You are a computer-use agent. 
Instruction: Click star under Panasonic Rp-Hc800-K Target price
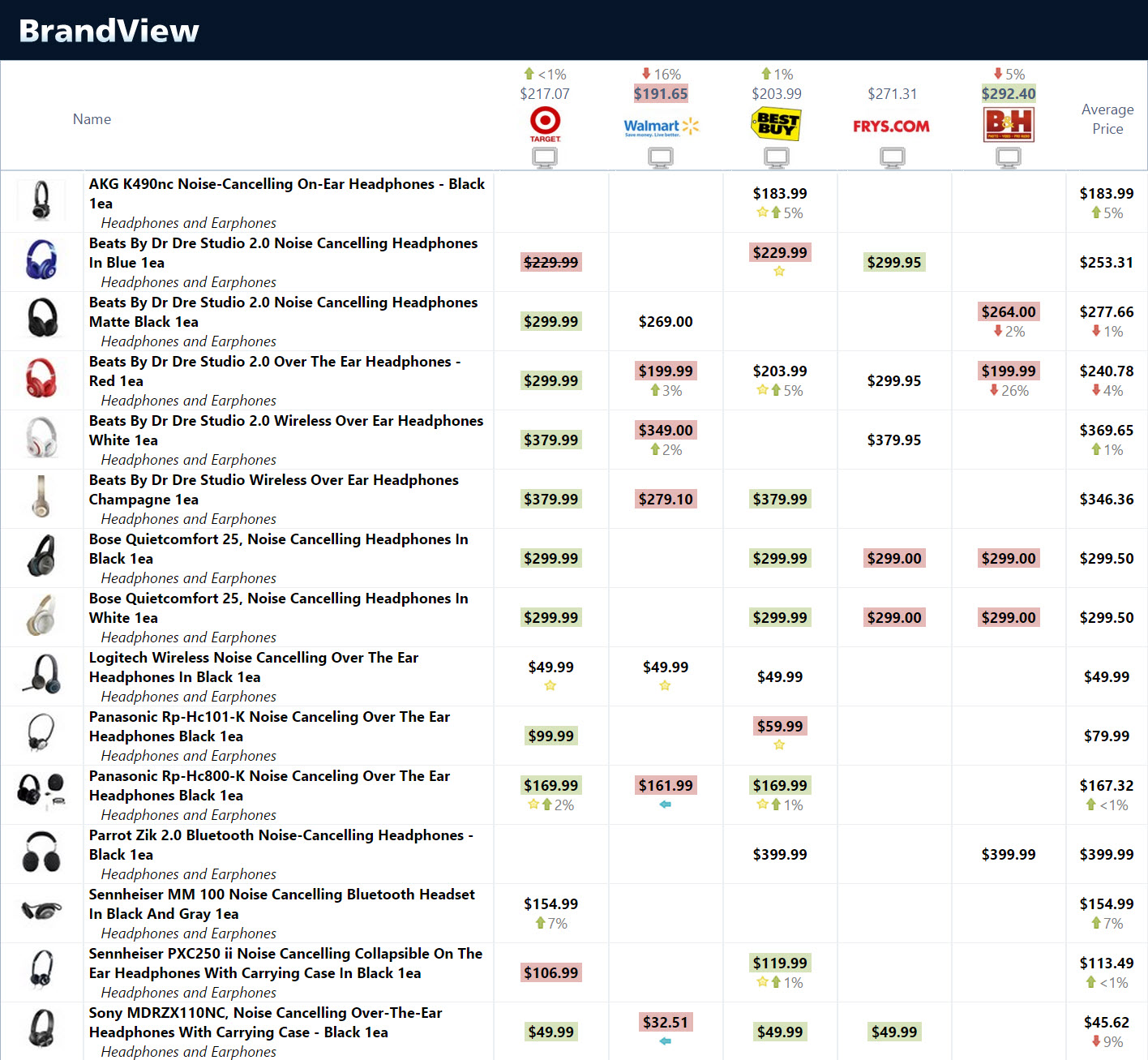533,805
